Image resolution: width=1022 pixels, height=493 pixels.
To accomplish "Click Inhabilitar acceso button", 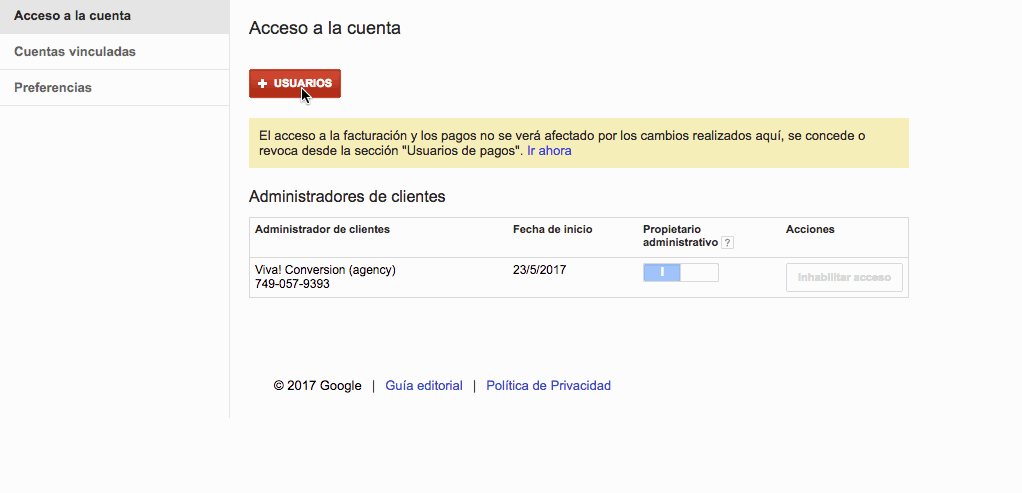I will click(x=844, y=277).
